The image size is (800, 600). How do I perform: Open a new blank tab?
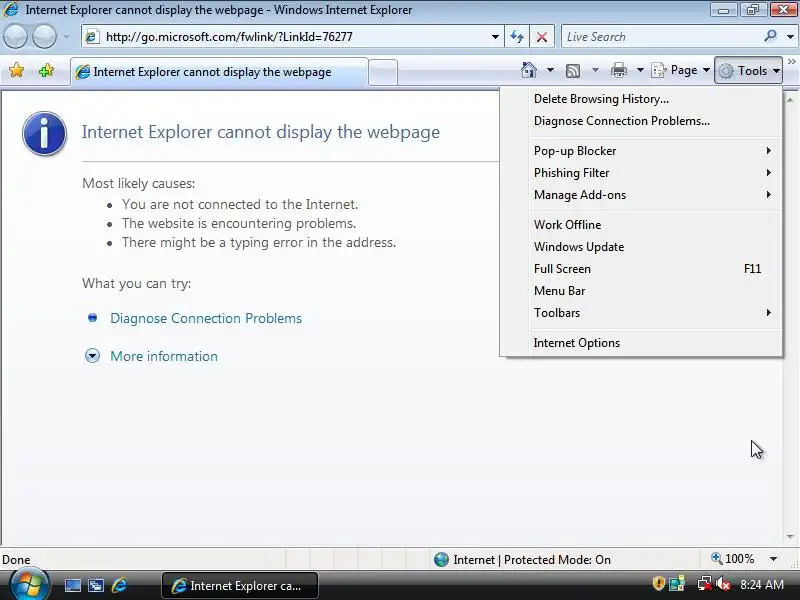[383, 72]
